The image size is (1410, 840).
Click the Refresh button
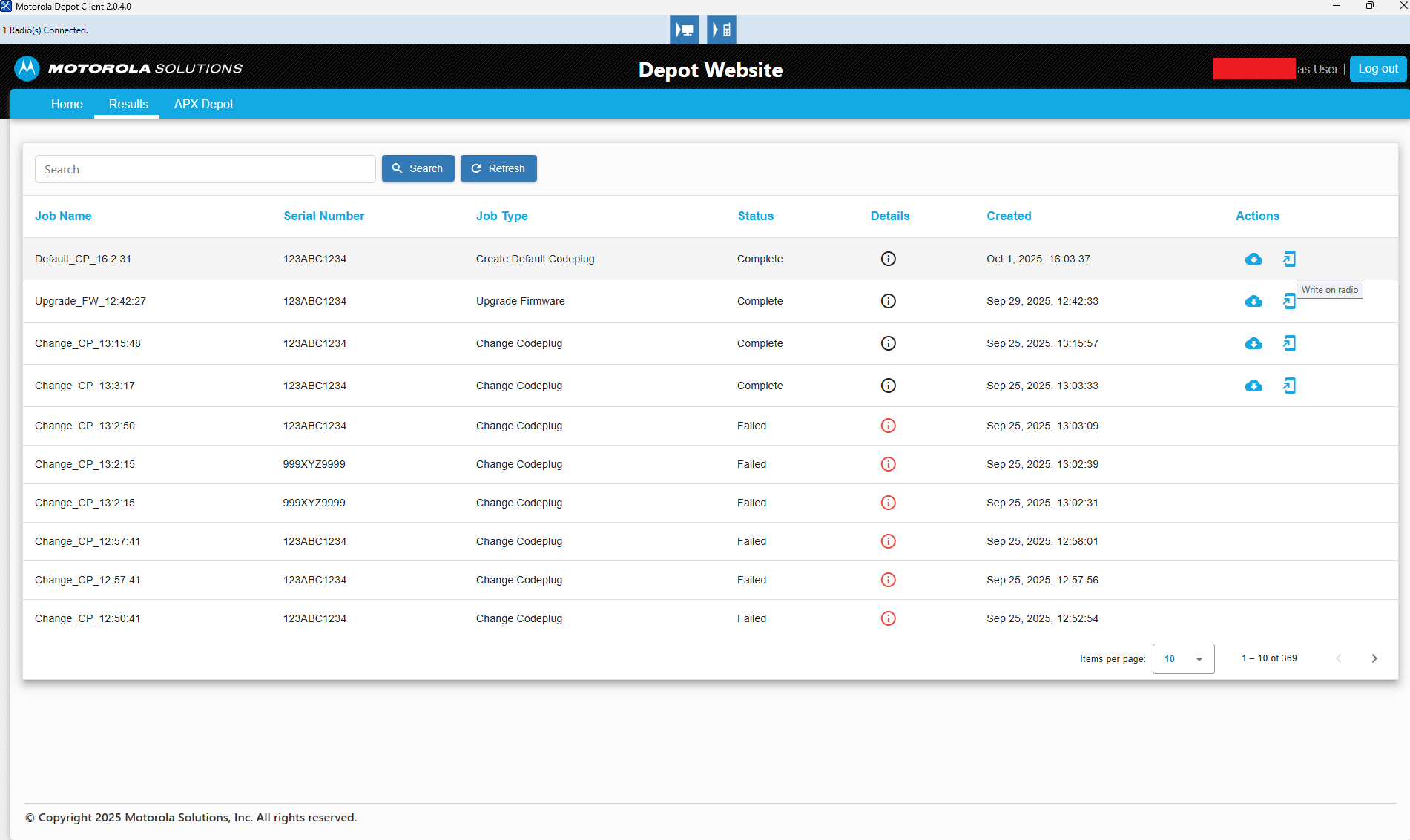coord(498,168)
